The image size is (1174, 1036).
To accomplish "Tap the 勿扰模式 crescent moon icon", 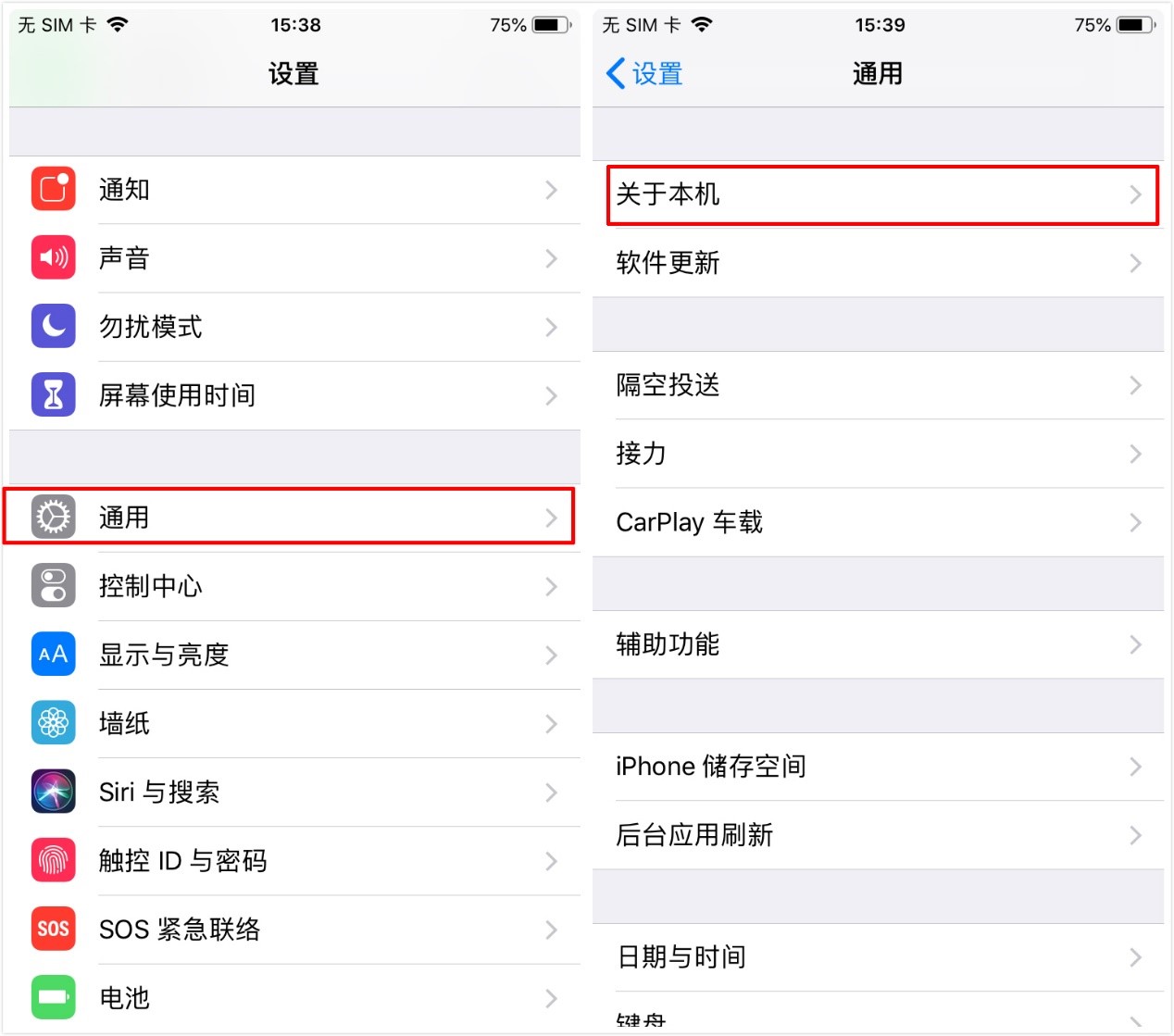I will point(53,326).
